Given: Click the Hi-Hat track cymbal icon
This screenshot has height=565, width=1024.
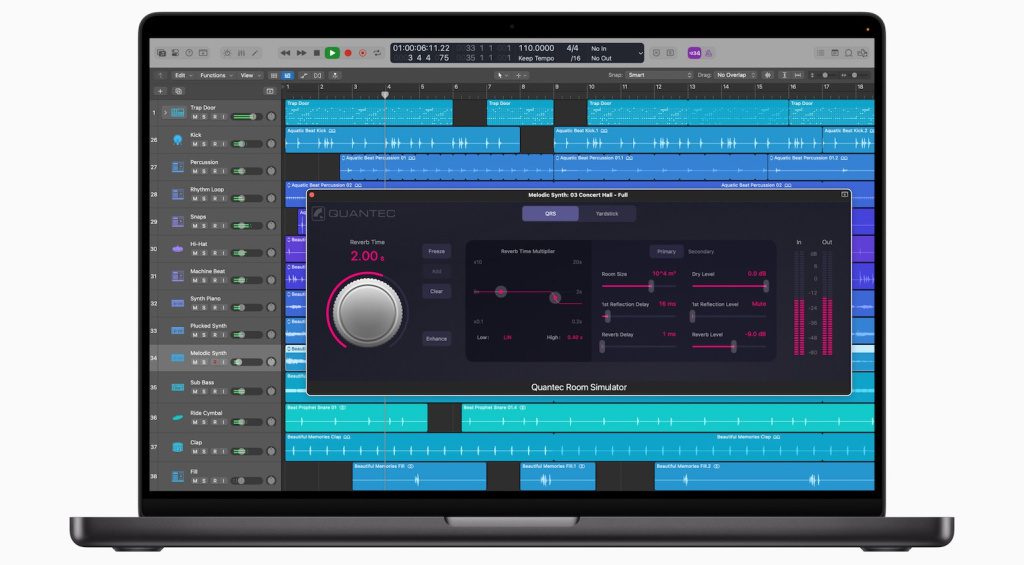Looking at the screenshot, I should [x=178, y=249].
